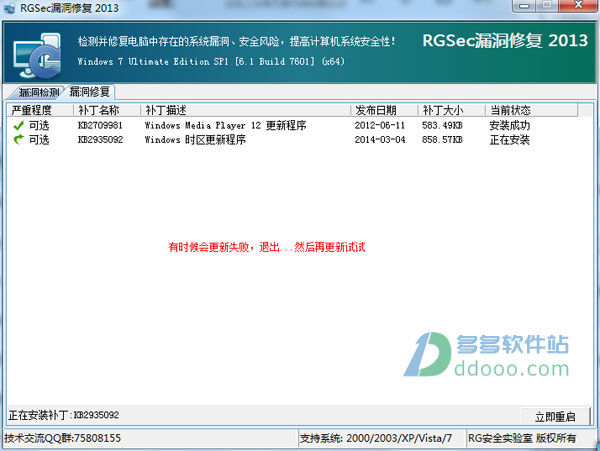Image resolution: width=600 pixels, height=451 pixels.
Task: Click status 正在安装
Action: coord(509,140)
